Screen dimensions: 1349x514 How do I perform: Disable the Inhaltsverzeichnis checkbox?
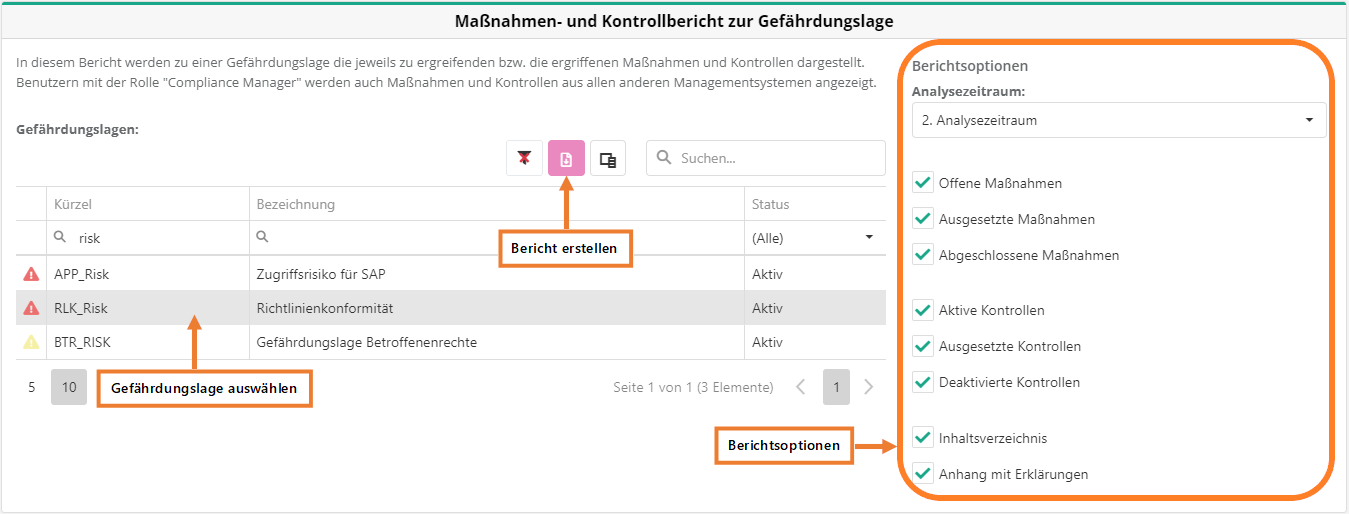923,438
